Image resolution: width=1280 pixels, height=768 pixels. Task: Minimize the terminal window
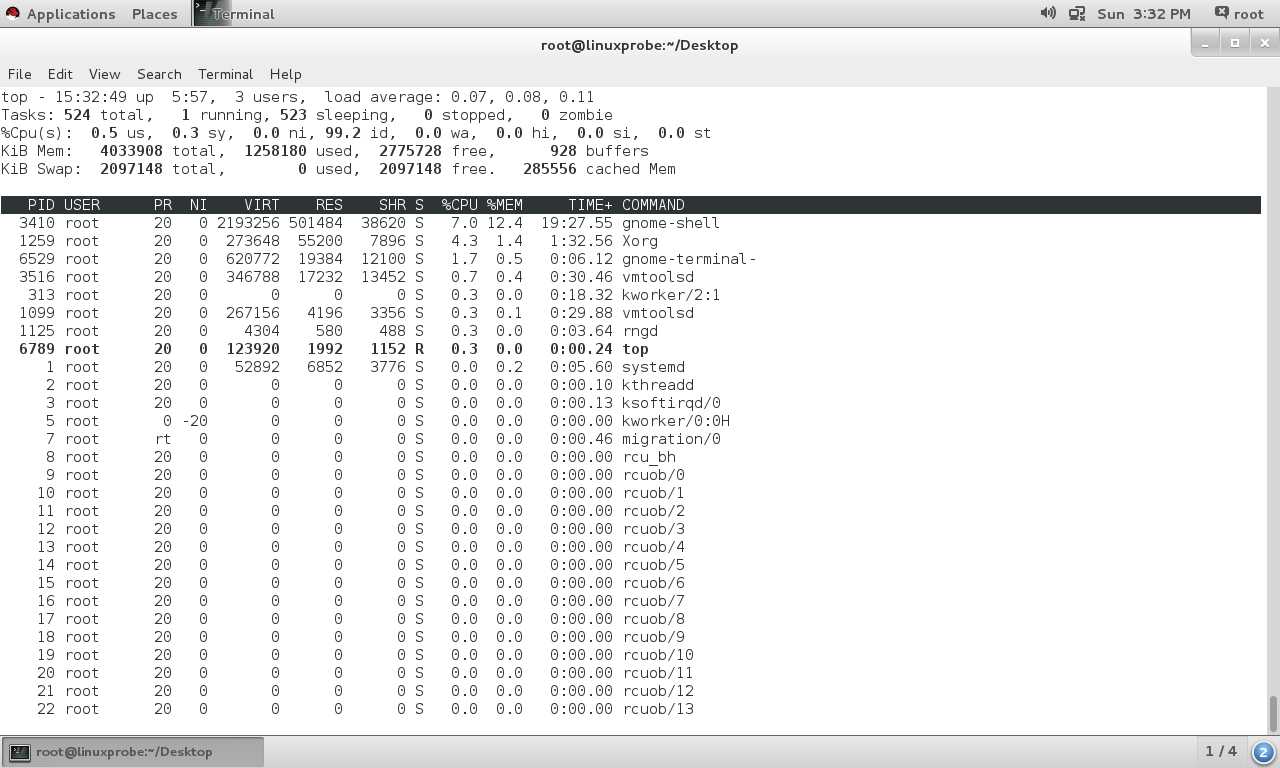click(x=1206, y=43)
